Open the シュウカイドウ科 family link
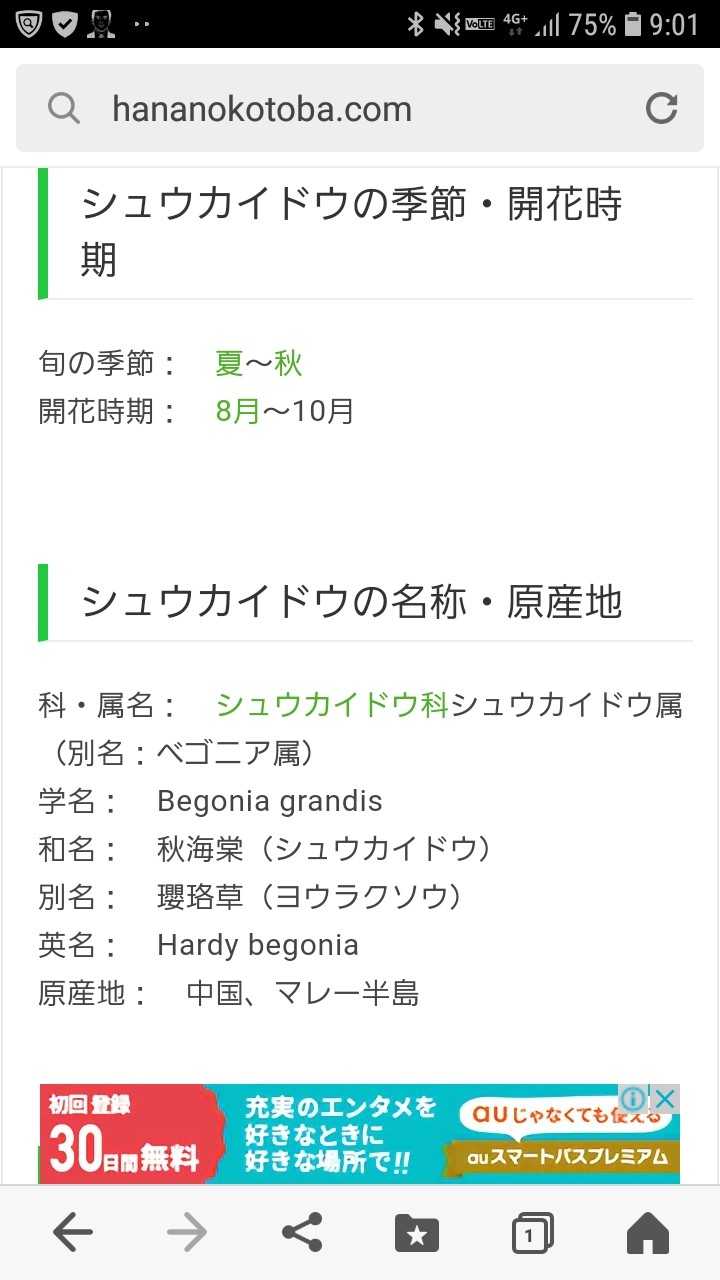The width and height of the screenshot is (720, 1280). pyautogui.click(x=333, y=705)
